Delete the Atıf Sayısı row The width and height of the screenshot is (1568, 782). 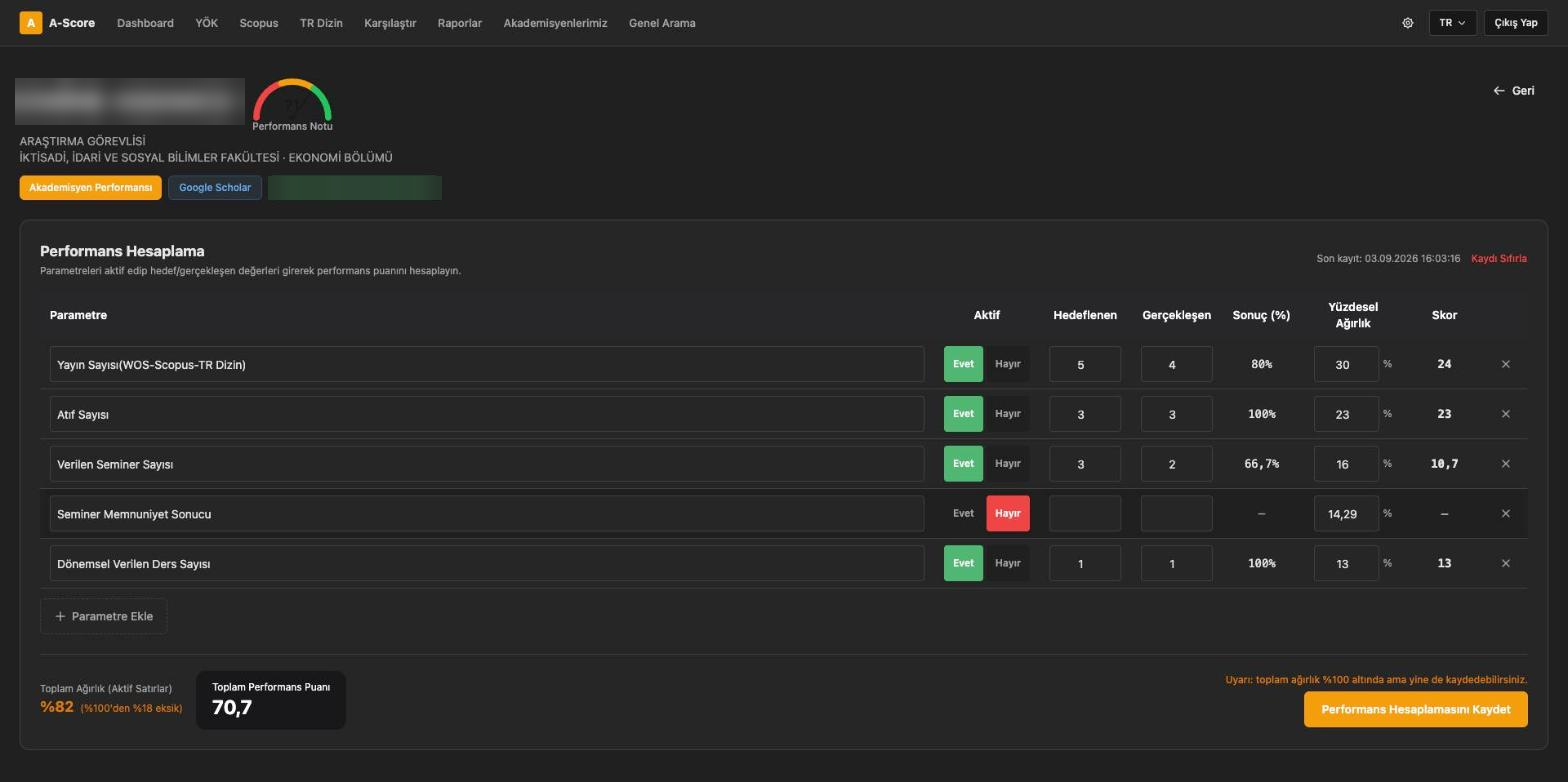[1505, 414]
